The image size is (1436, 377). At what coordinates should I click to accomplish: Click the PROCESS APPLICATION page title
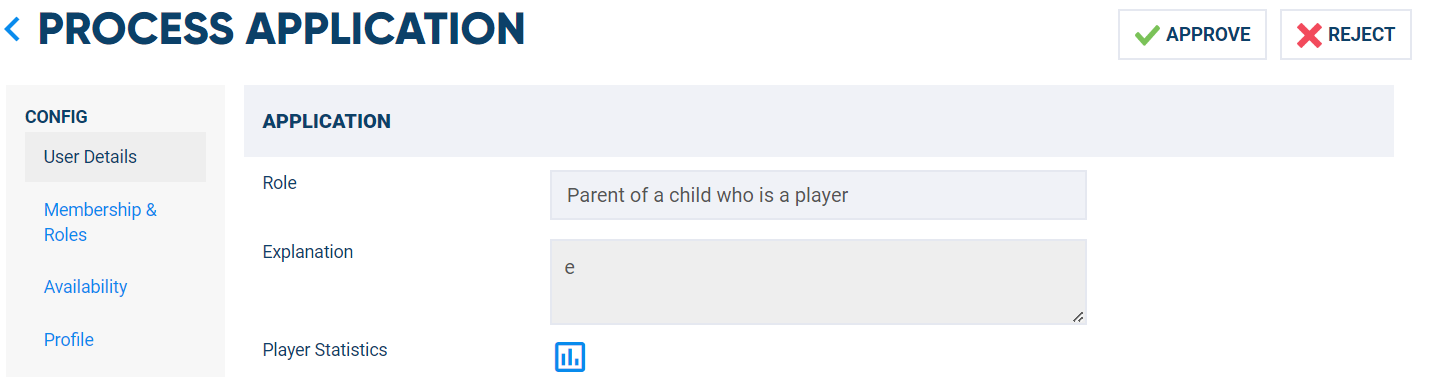click(281, 31)
